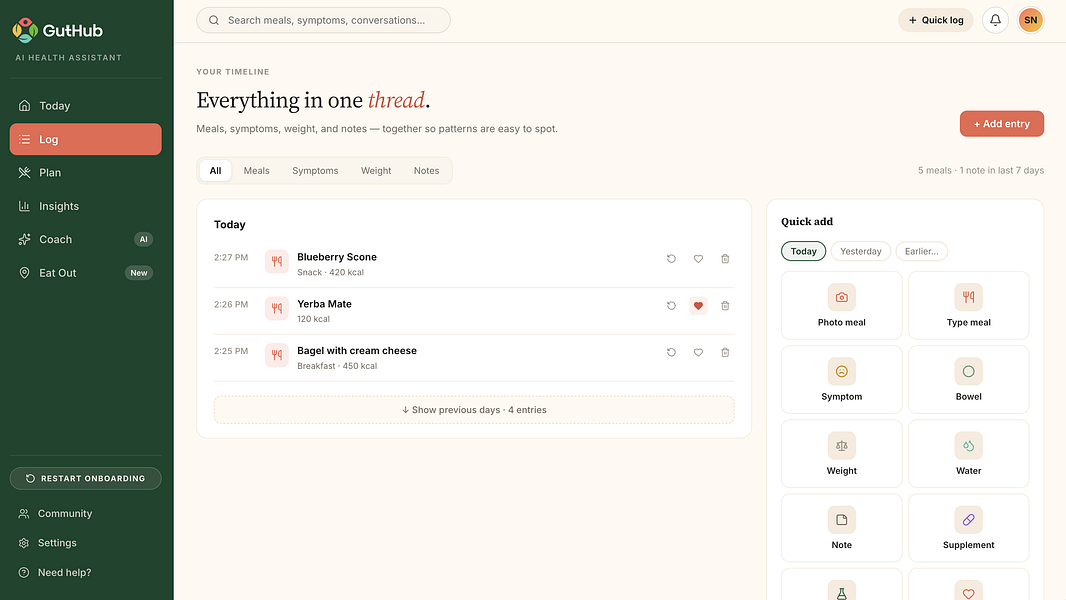Add a Supplement entry
The image size is (1066, 600).
pyautogui.click(x=969, y=528)
